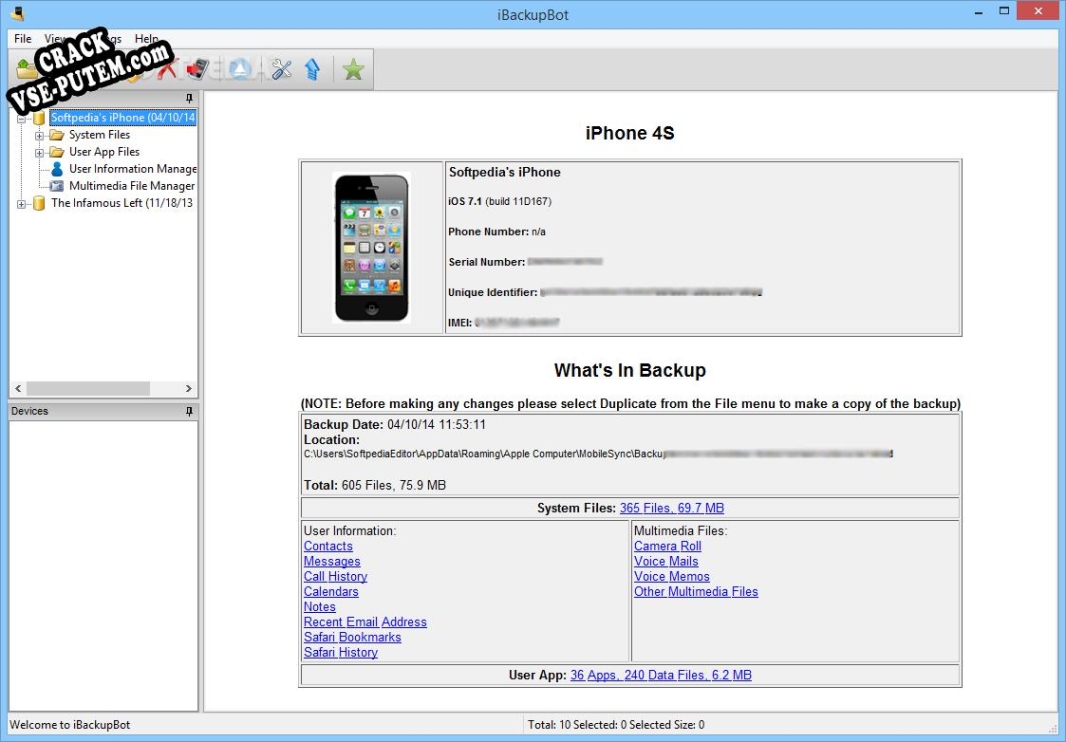1066x742 pixels.
Task: Click the tree panel's right scroll arrow
Action: [x=189, y=388]
